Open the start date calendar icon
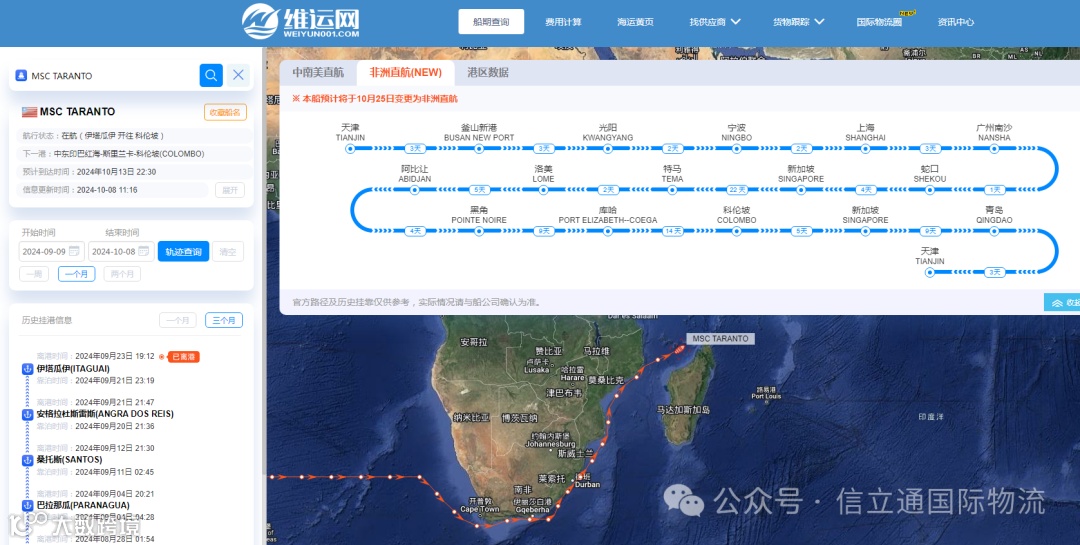1080x545 pixels. coord(74,251)
